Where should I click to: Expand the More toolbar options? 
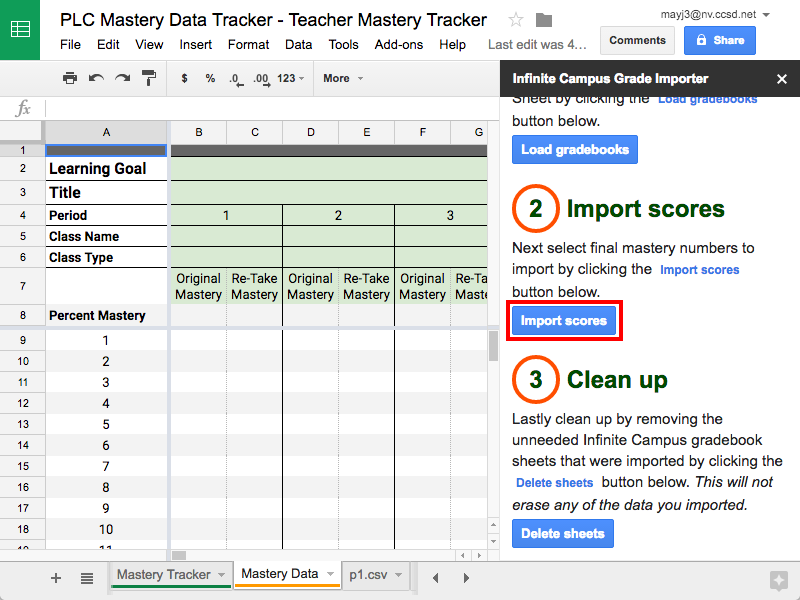coord(343,78)
